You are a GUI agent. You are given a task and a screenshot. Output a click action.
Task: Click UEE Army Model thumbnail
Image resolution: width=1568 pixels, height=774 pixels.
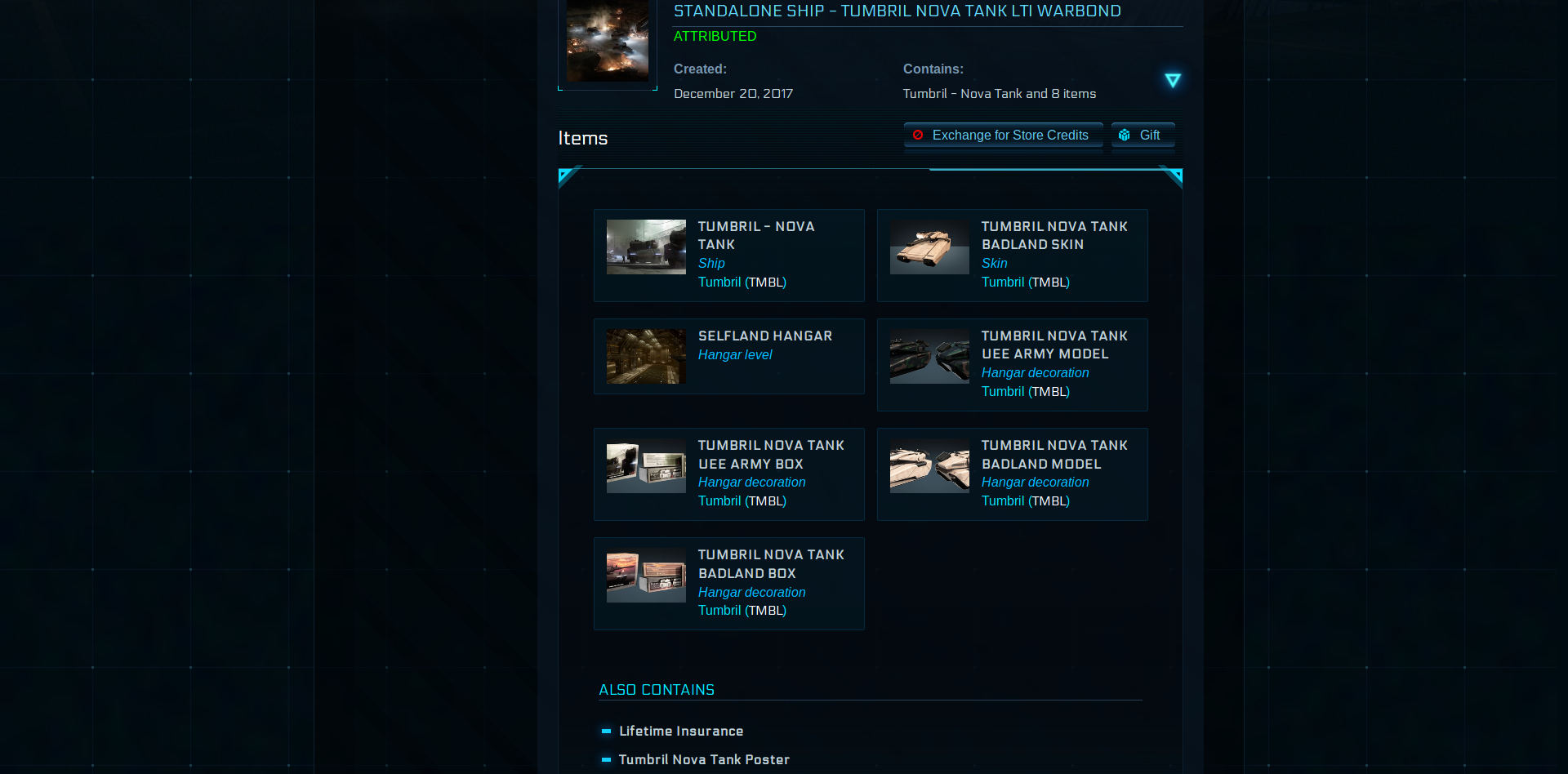(929, 356)
